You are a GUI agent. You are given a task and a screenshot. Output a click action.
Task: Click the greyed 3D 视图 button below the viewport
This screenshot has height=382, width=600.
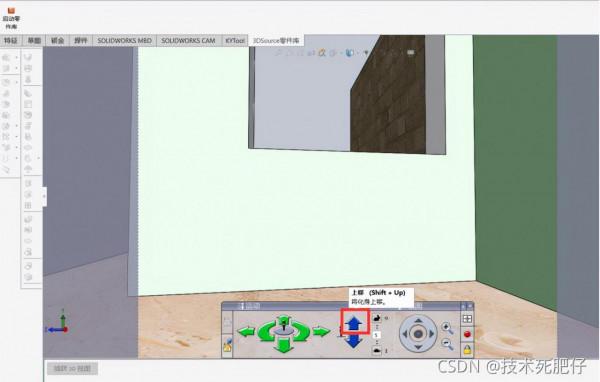coord(72,369)
